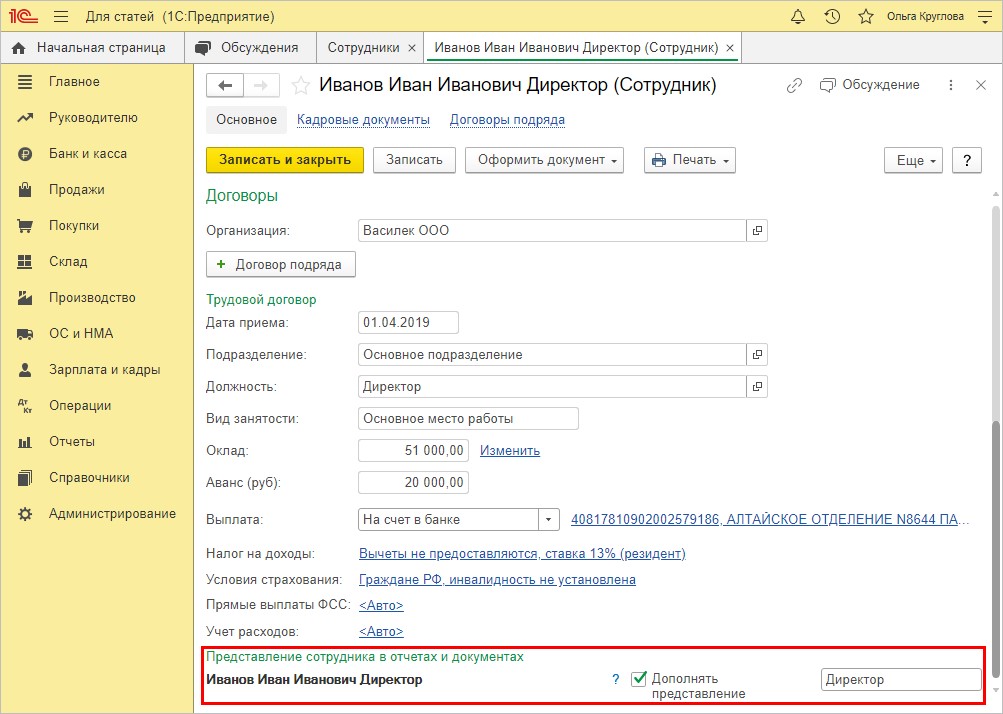The width and height of the screenshot is (1003, 714).
Task: Open Оформить документ dropdown
Action: (x=544, y=160)
